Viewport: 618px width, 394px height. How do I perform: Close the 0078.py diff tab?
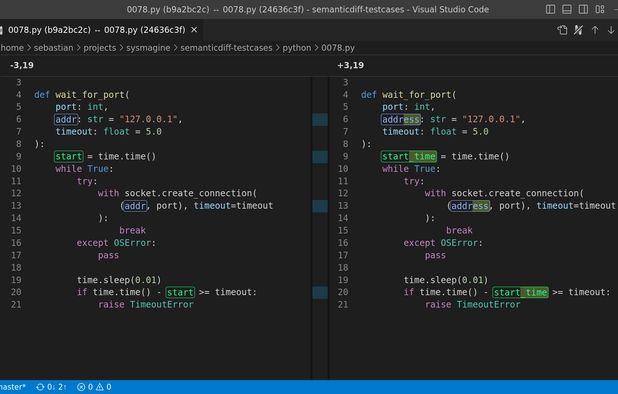194,30
